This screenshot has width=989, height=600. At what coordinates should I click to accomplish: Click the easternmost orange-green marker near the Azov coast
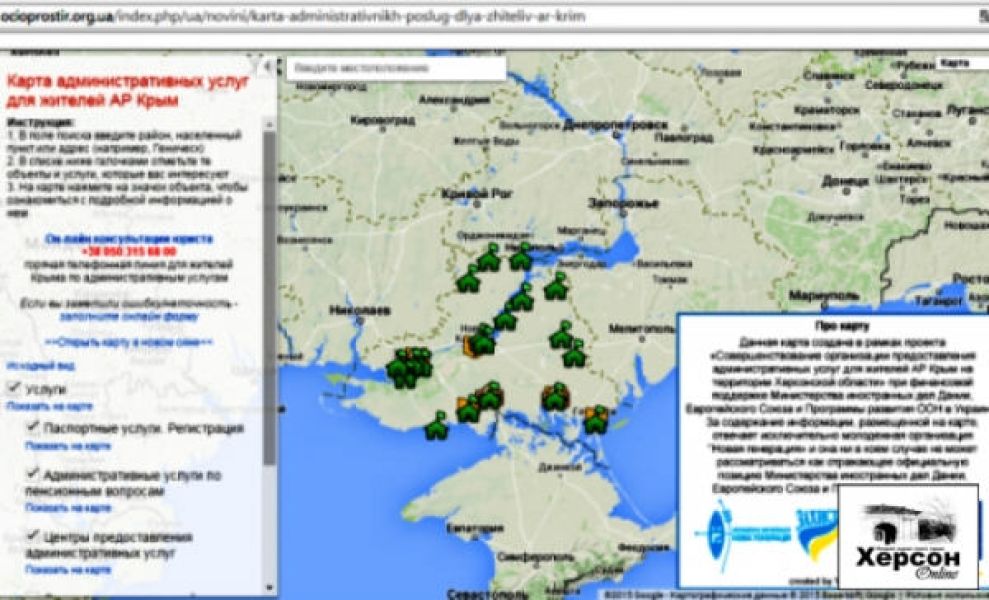point(596,418)
